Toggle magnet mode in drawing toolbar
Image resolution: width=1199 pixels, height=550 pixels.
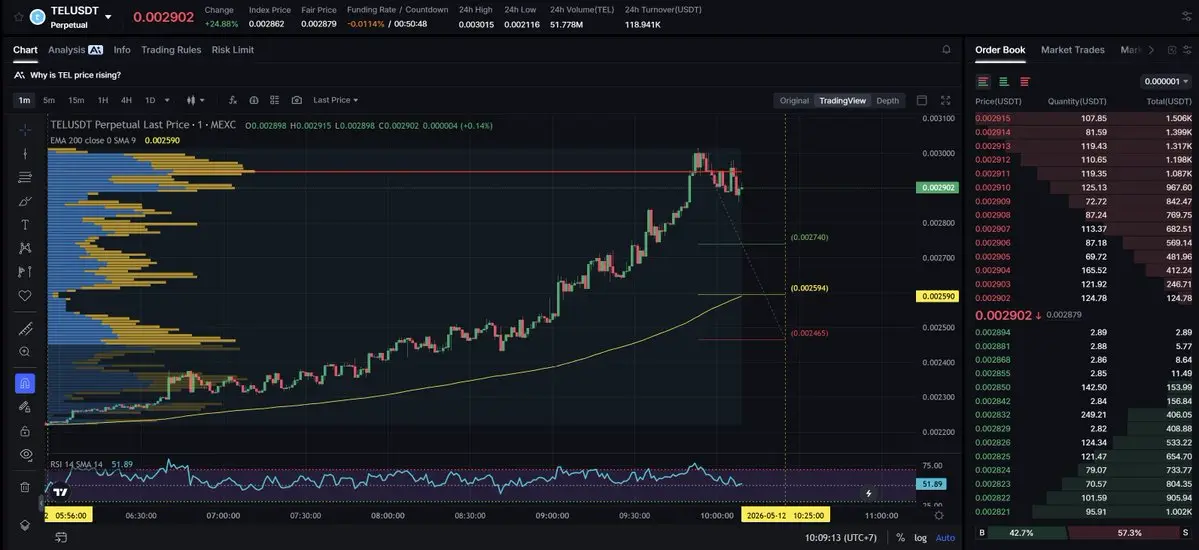24,383
